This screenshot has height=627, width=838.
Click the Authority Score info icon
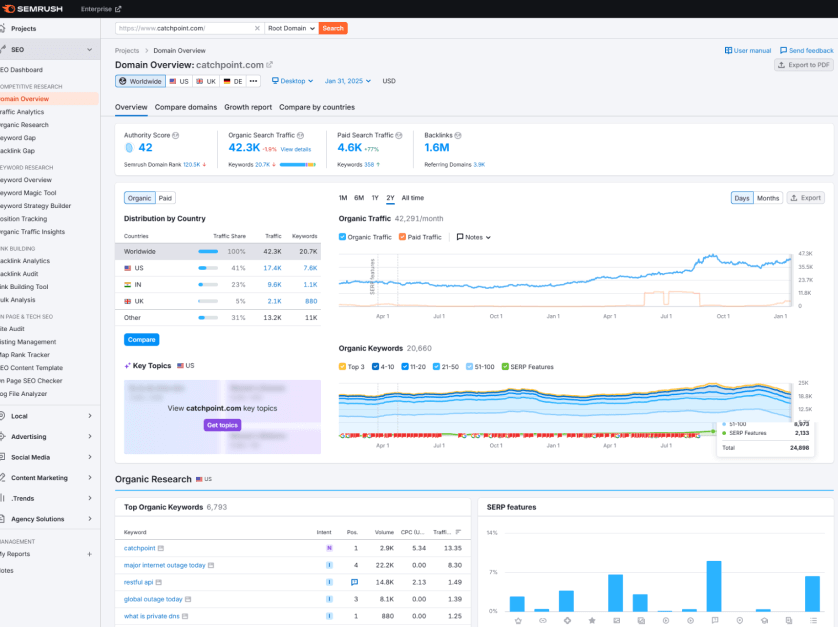coord(175,134)
